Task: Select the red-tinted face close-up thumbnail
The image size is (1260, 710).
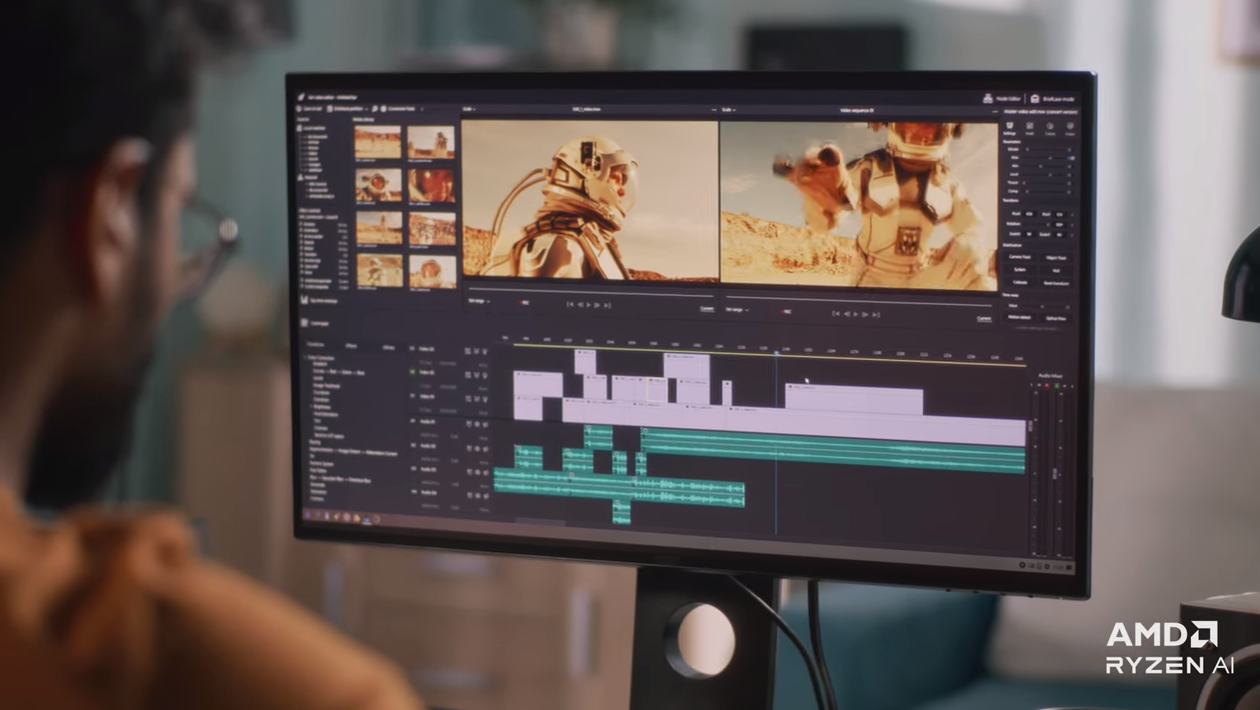Action: click(x=431, y=186)
